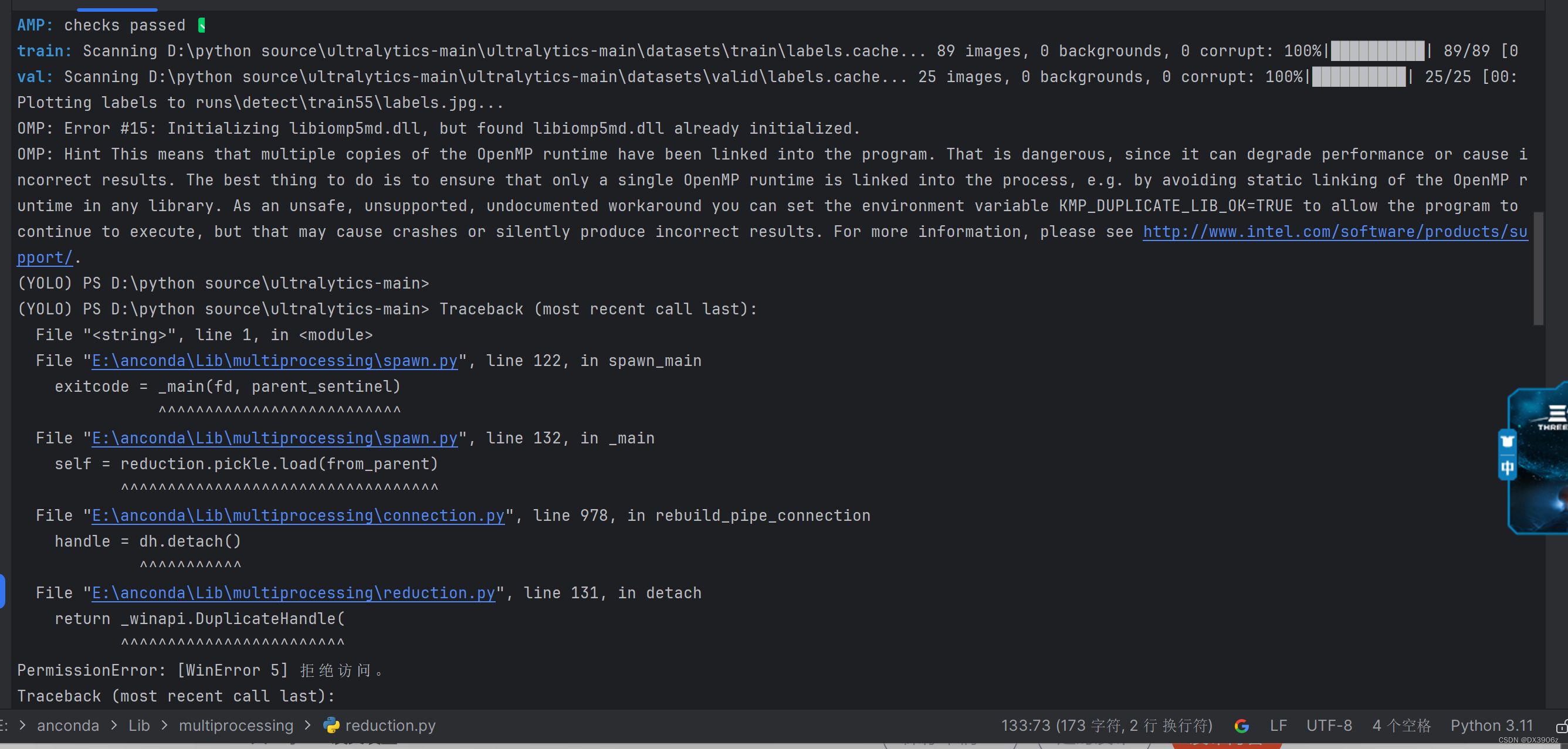
Task: Open reduction.py from the detach traceback line
Action: [x=293, y=592]
